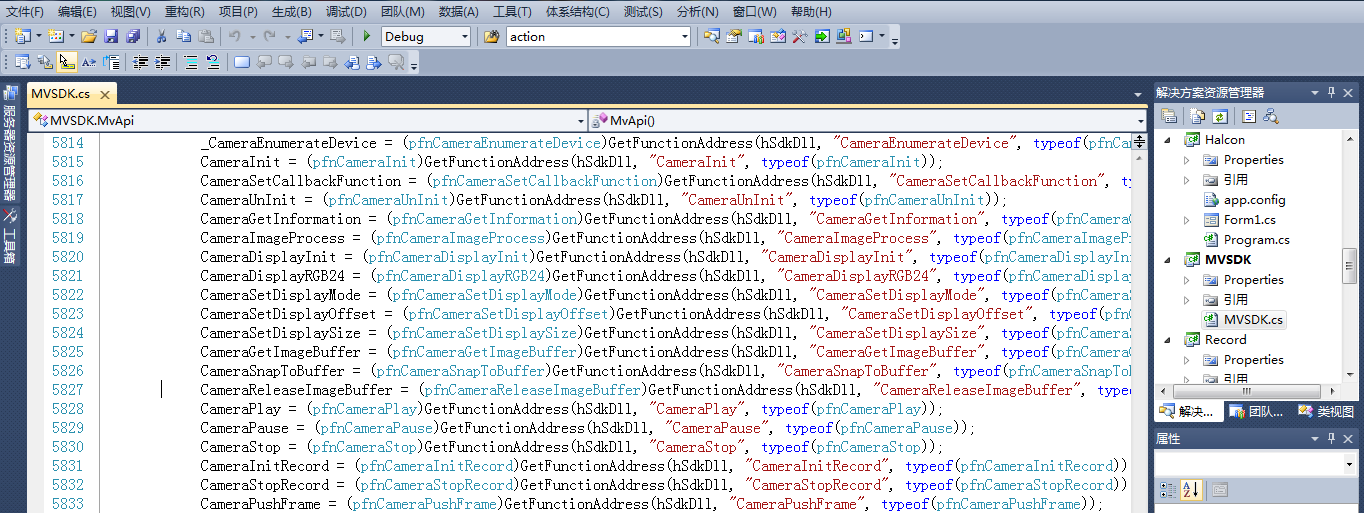Open the 工具箱 side tab

tap(9, 236)
